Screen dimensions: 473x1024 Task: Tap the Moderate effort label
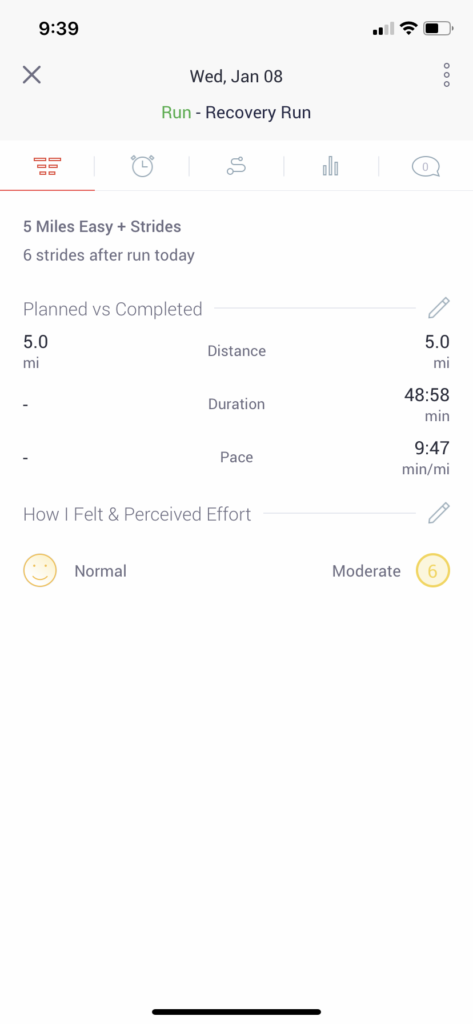(x=367, y=571)
